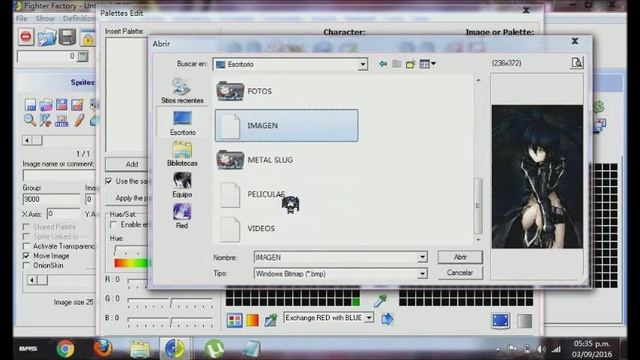Open Bibliotecas in the places sidebar
This screenshot has width=640, height=360.
pos(182,154)
